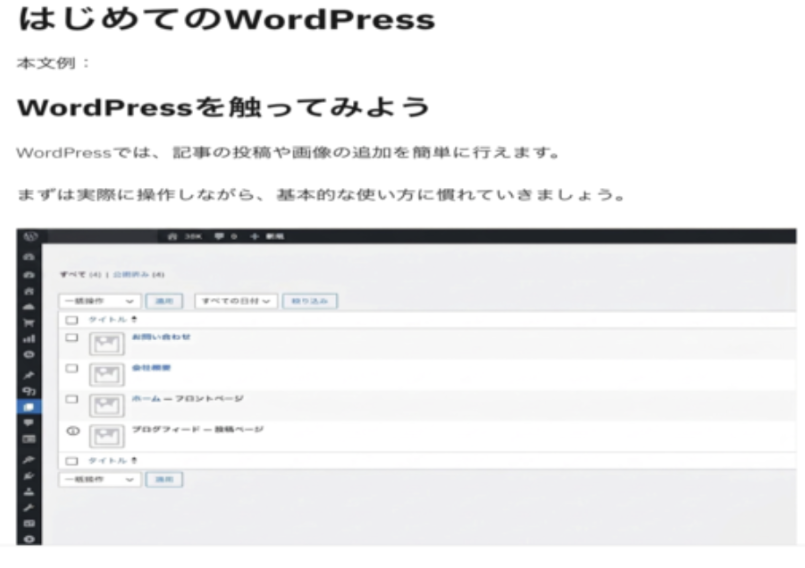The width and height of the screenshot is (805, 568).
Task: Click the heading はじめてのWordPress
Action: 226,20
